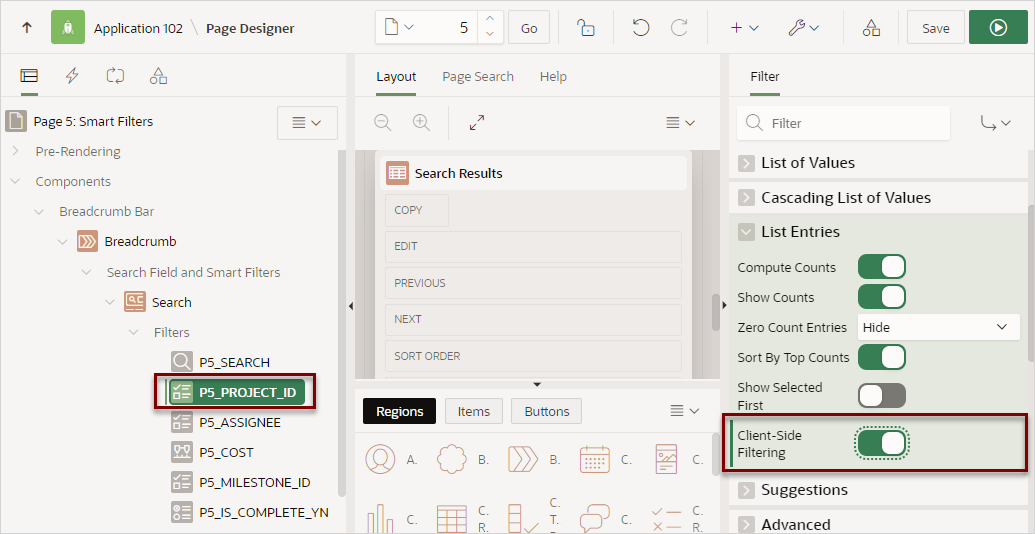Viewport: 1035px width, 534px height.
Task: Click the Breadcrumb chevrons gallery icon
Action: point(523,459)
